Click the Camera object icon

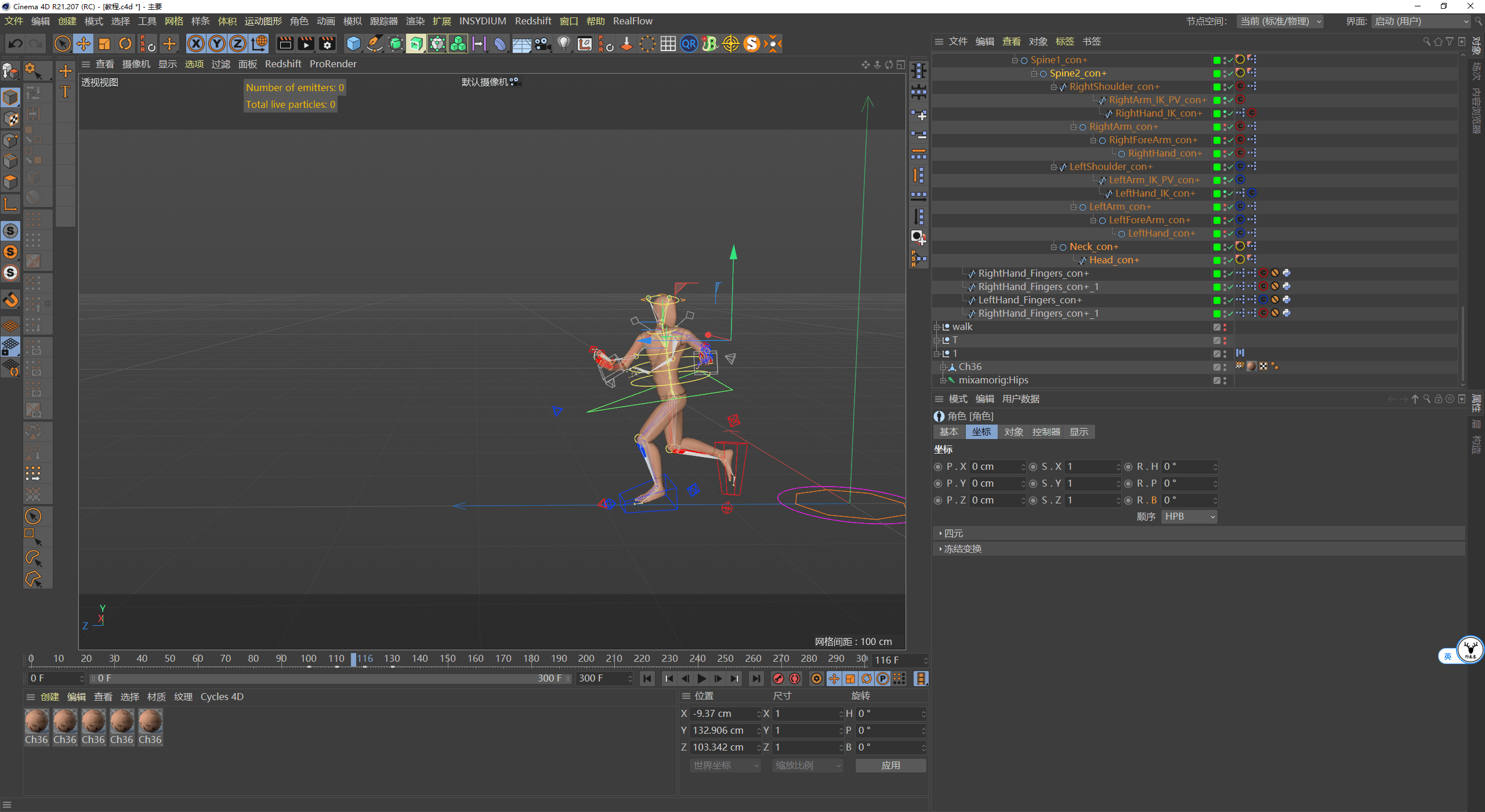click(x=542, y=44)
